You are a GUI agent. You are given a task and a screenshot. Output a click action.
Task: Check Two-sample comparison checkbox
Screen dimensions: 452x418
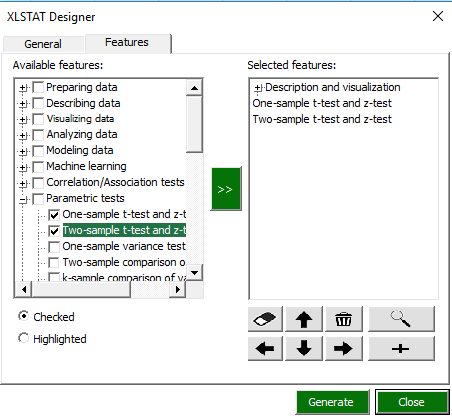pos(54,263)
